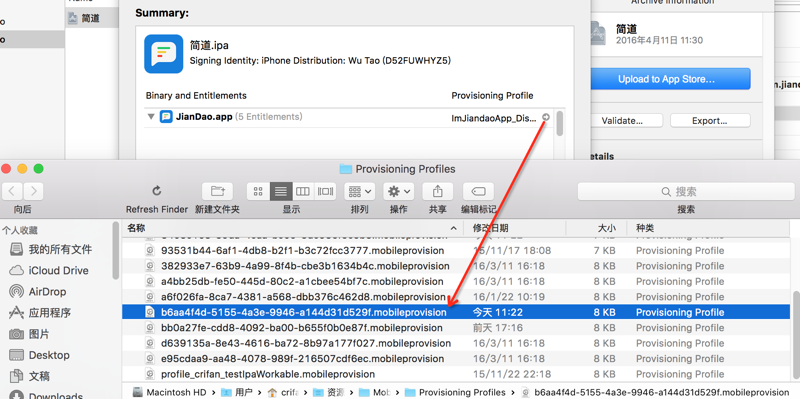
Task: Sort by 大小 column header
Action: point(597,228)
